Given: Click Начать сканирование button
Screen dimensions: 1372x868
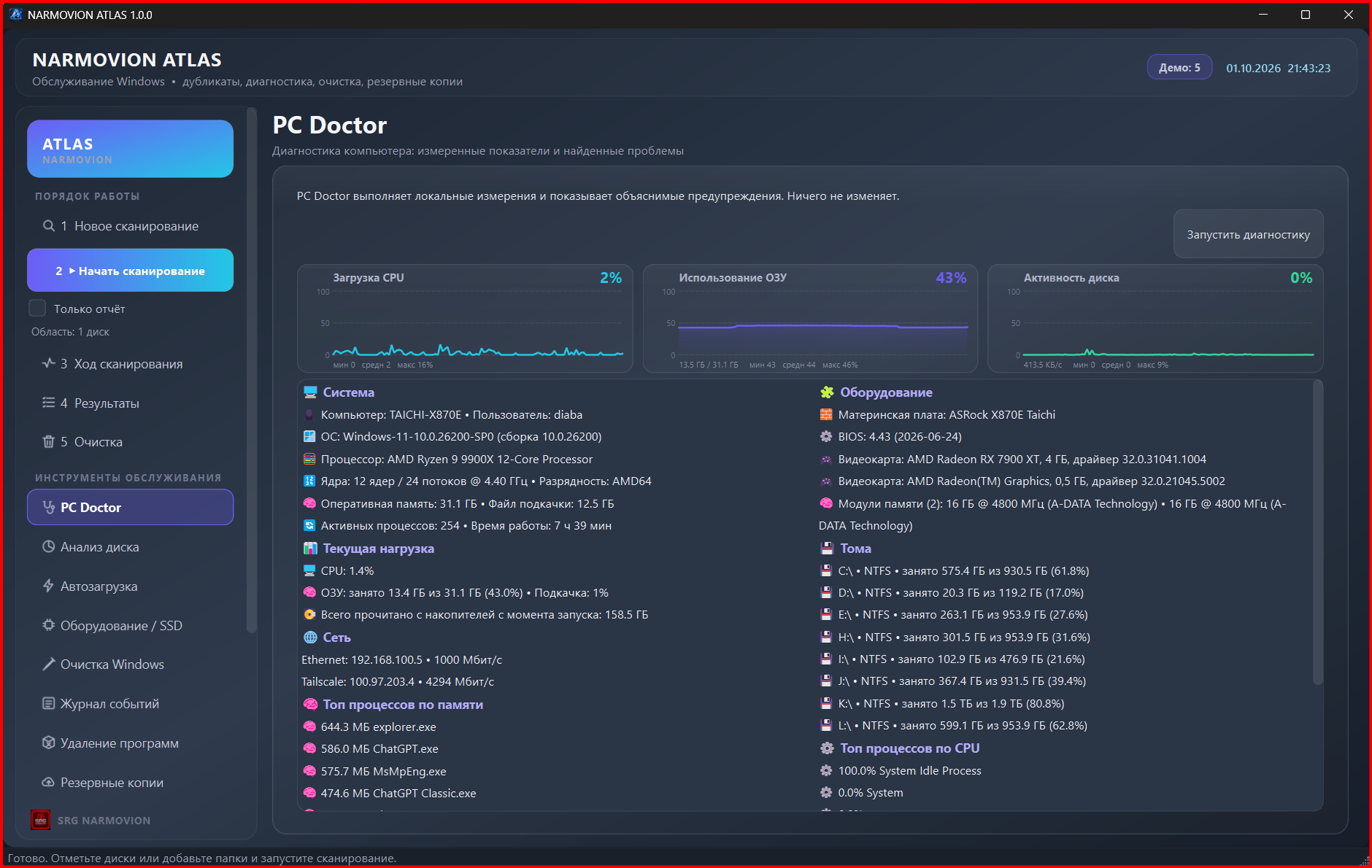Looking at the screenshot, I should click(130, 271).
